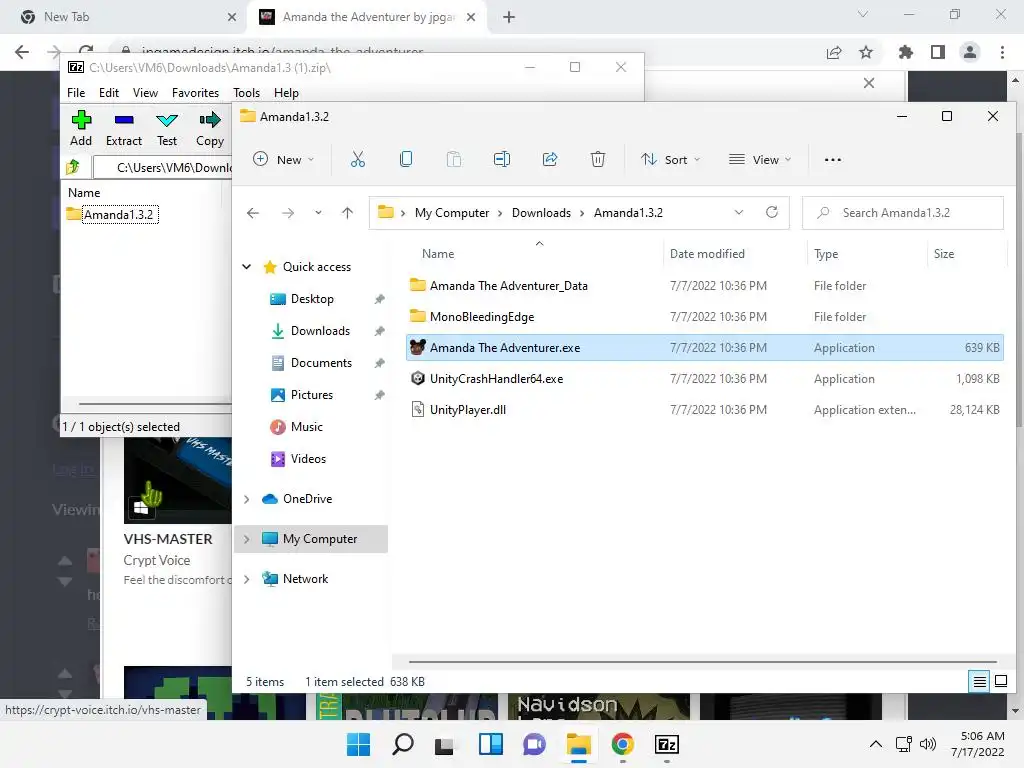Sort files by Type column header

click(826, 253)
